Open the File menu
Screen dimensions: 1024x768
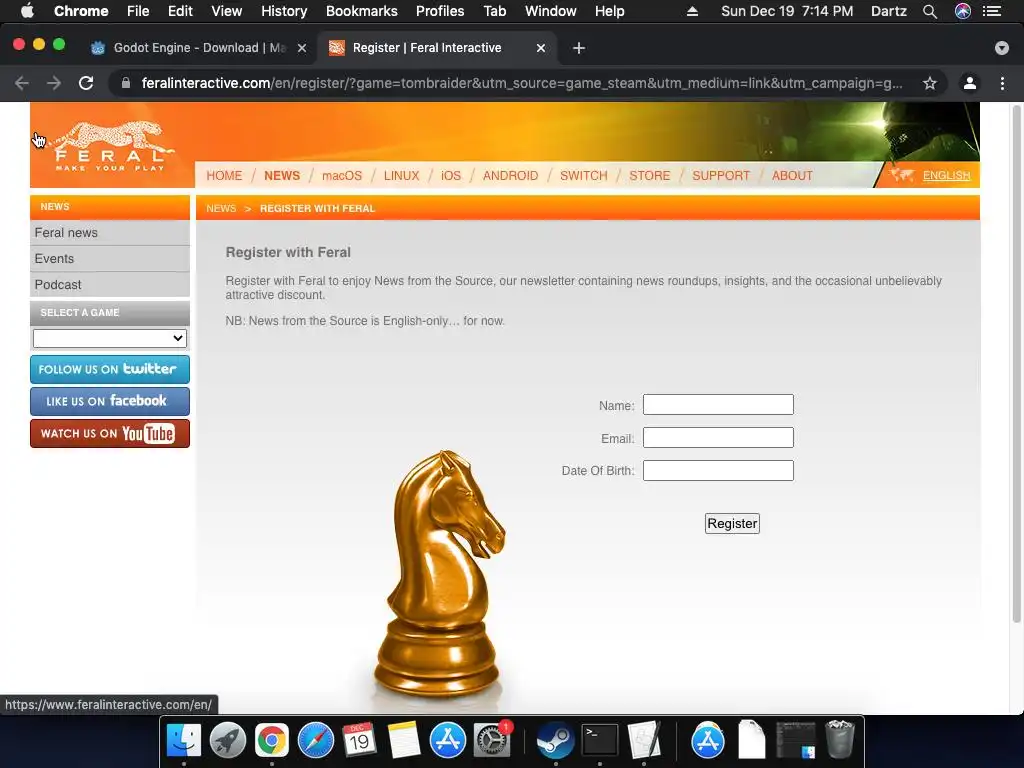[x=138, y=11]
